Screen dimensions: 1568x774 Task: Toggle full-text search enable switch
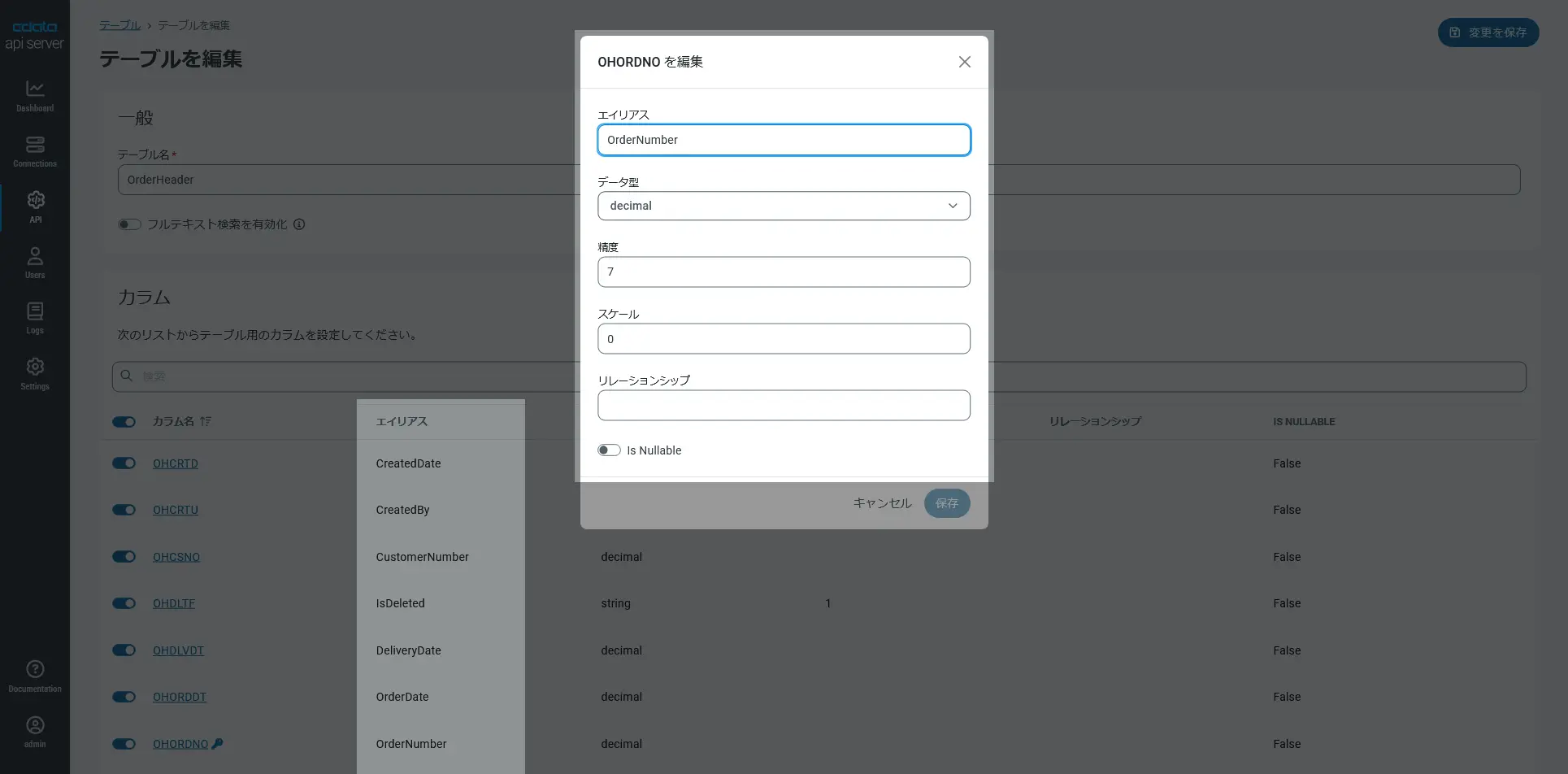129,224
